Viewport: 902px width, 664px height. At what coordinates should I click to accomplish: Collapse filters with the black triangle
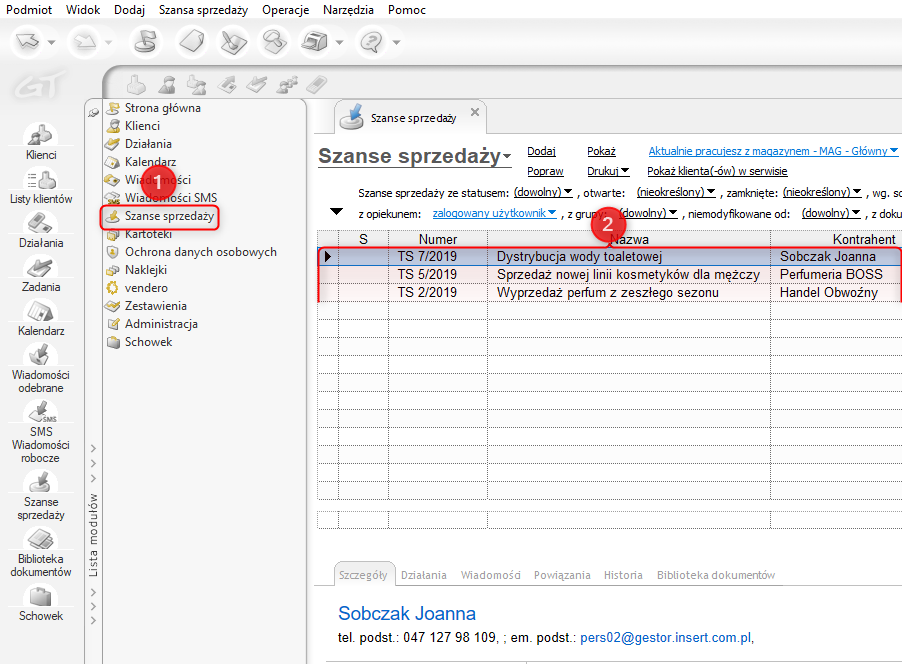click(x=337, y=212)
